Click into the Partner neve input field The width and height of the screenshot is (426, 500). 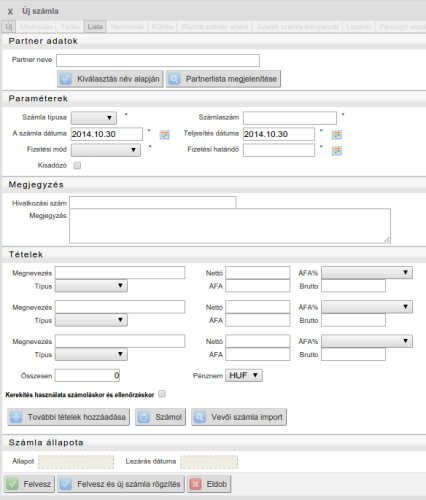coord(158,60)
